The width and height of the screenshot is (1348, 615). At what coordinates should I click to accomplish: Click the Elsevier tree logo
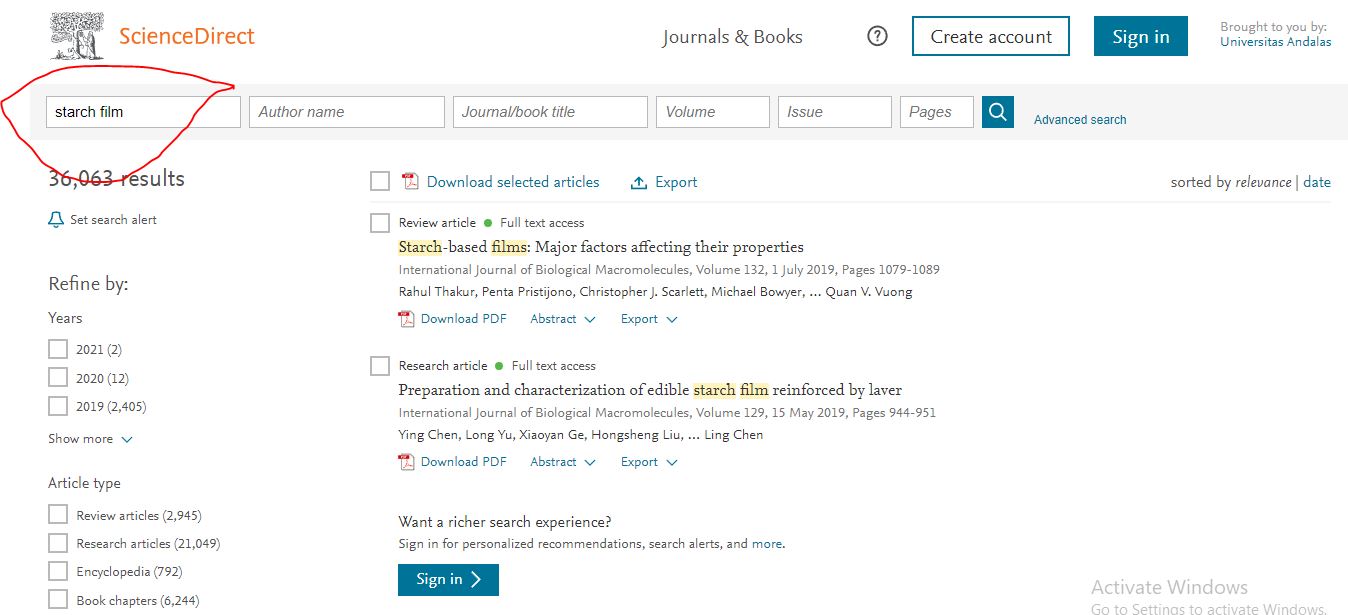[78, 36]
